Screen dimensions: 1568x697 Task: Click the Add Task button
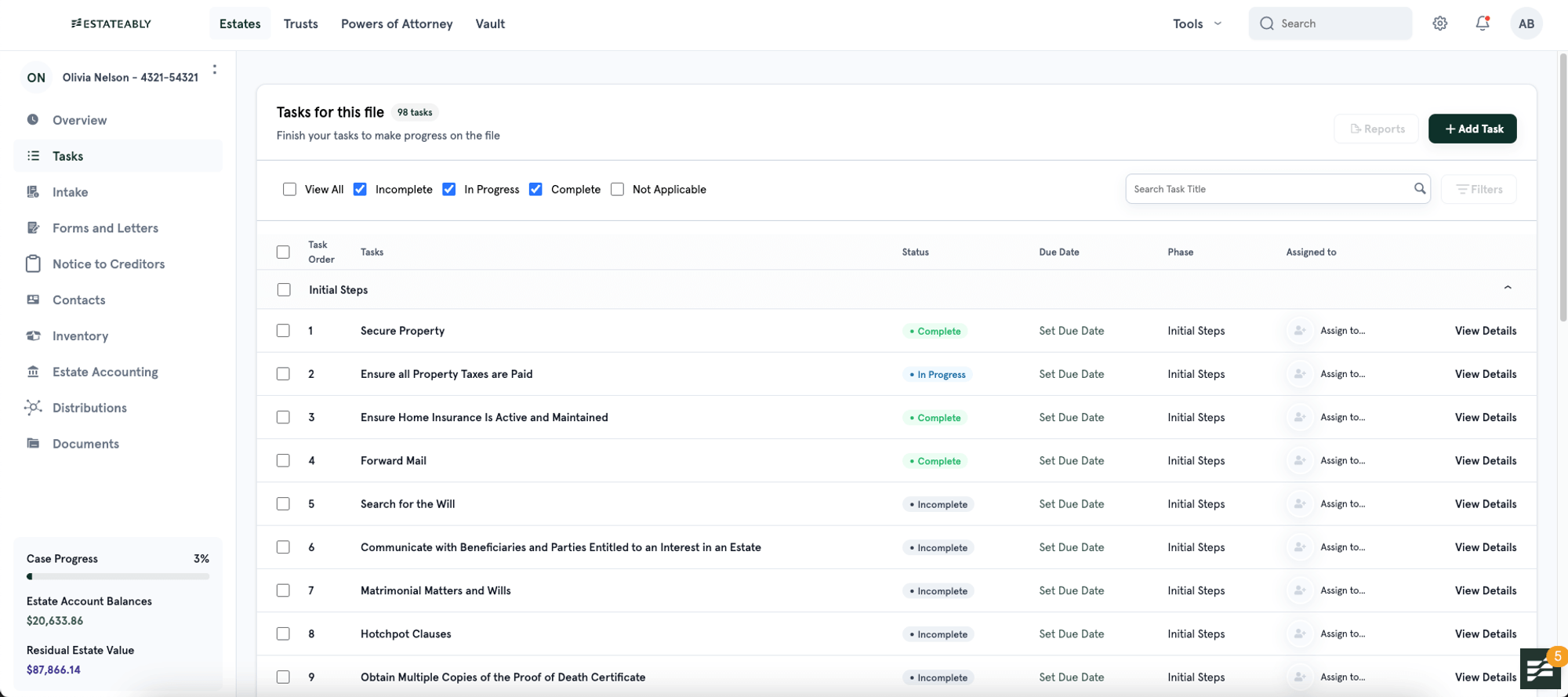1472,129
